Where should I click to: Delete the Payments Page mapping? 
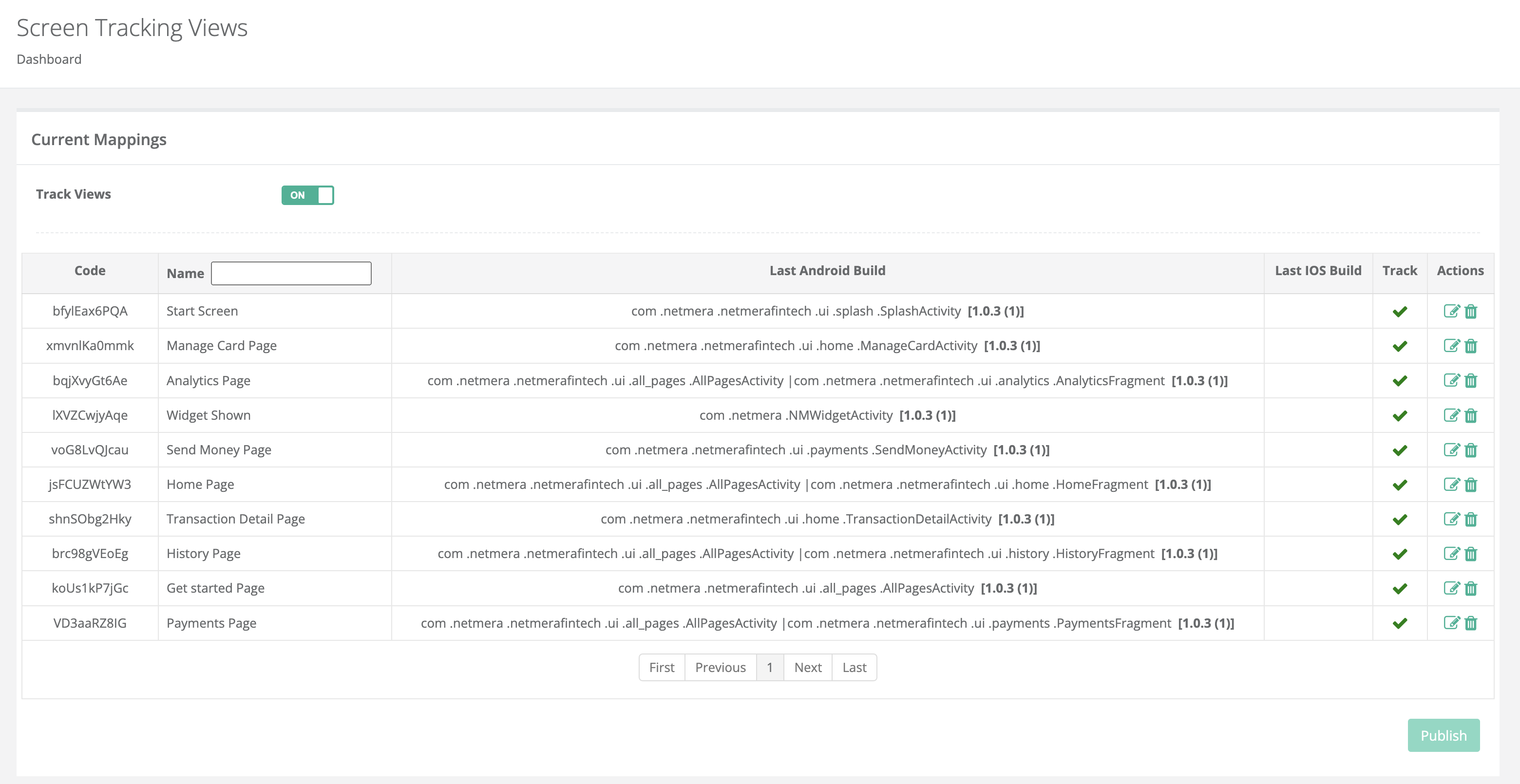tap(1470, 623)
